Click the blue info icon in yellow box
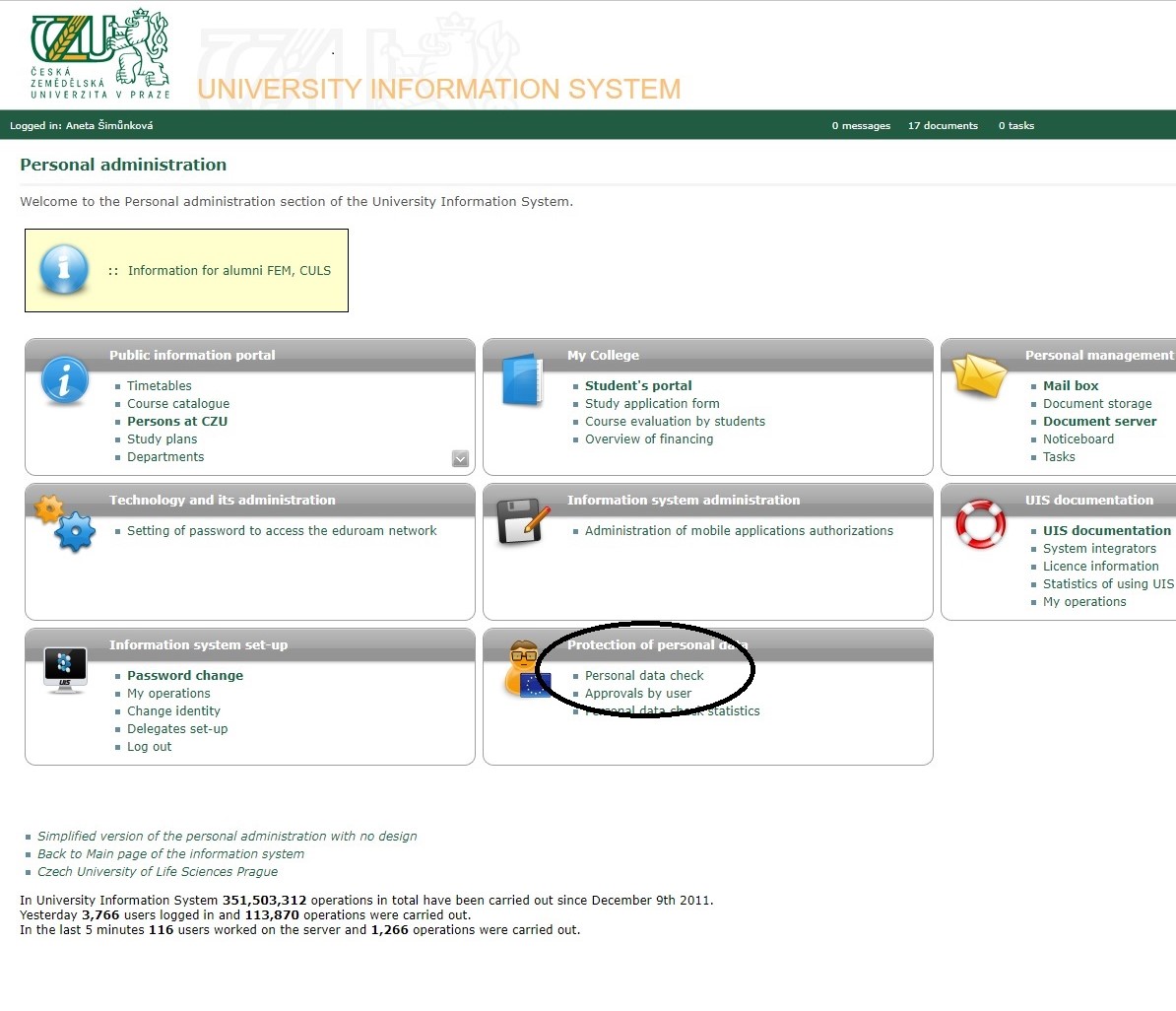This screenshot has width=1176, height=1011. click(64, 269)
